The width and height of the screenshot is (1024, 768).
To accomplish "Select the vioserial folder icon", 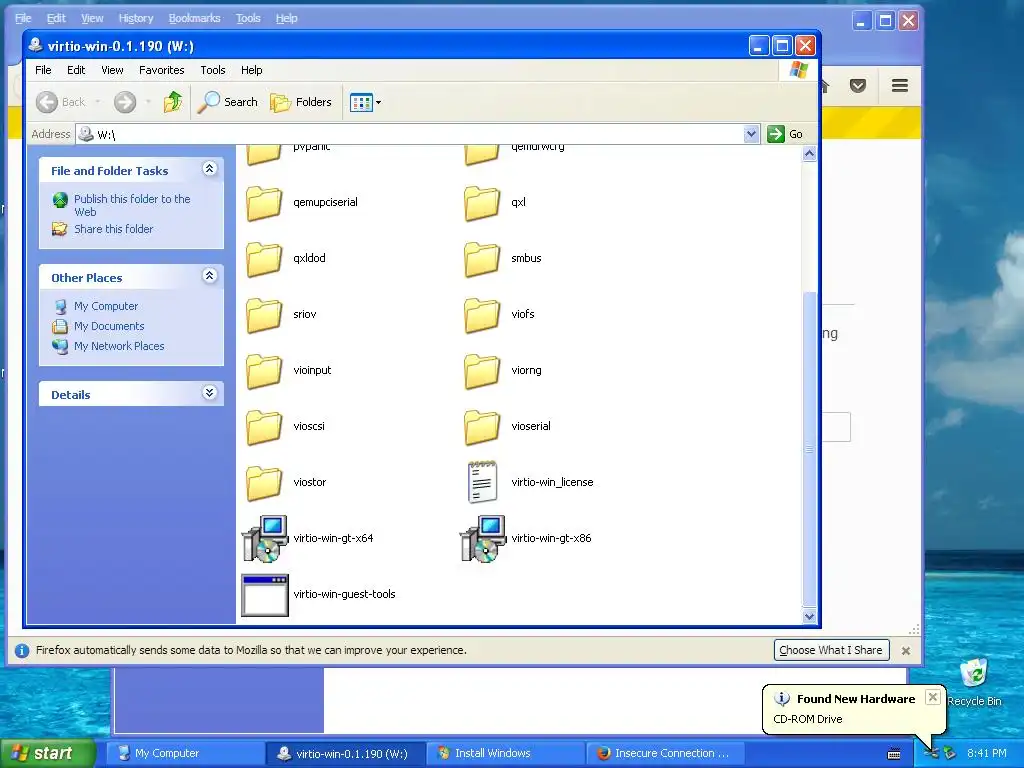I will pos(482,427).
